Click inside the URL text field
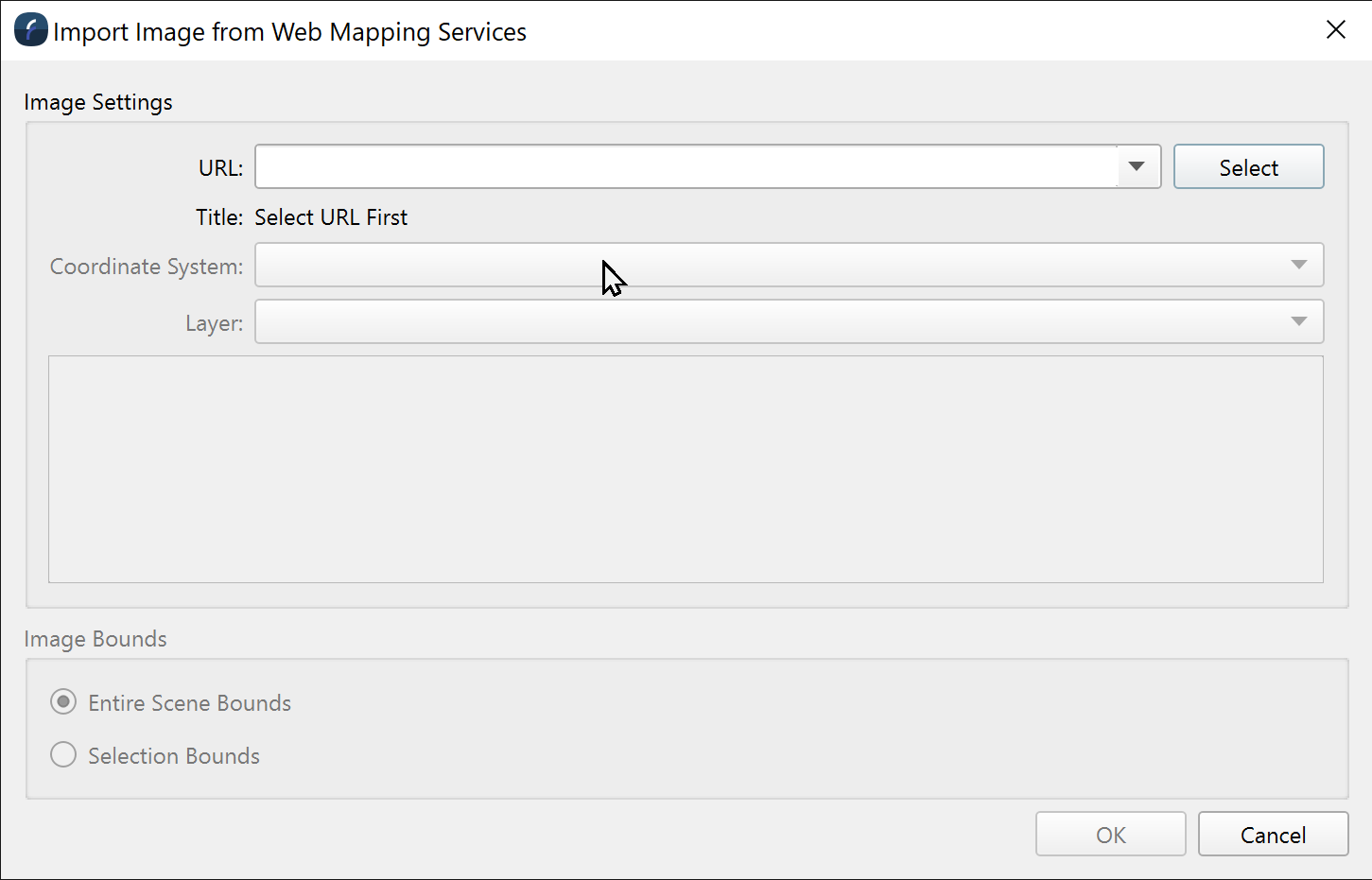Screen dimensions: 1372x880 (686, 167)
